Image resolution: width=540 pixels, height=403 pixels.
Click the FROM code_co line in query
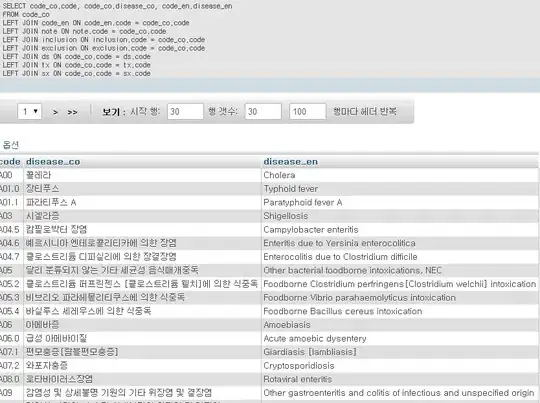(26, 14)
